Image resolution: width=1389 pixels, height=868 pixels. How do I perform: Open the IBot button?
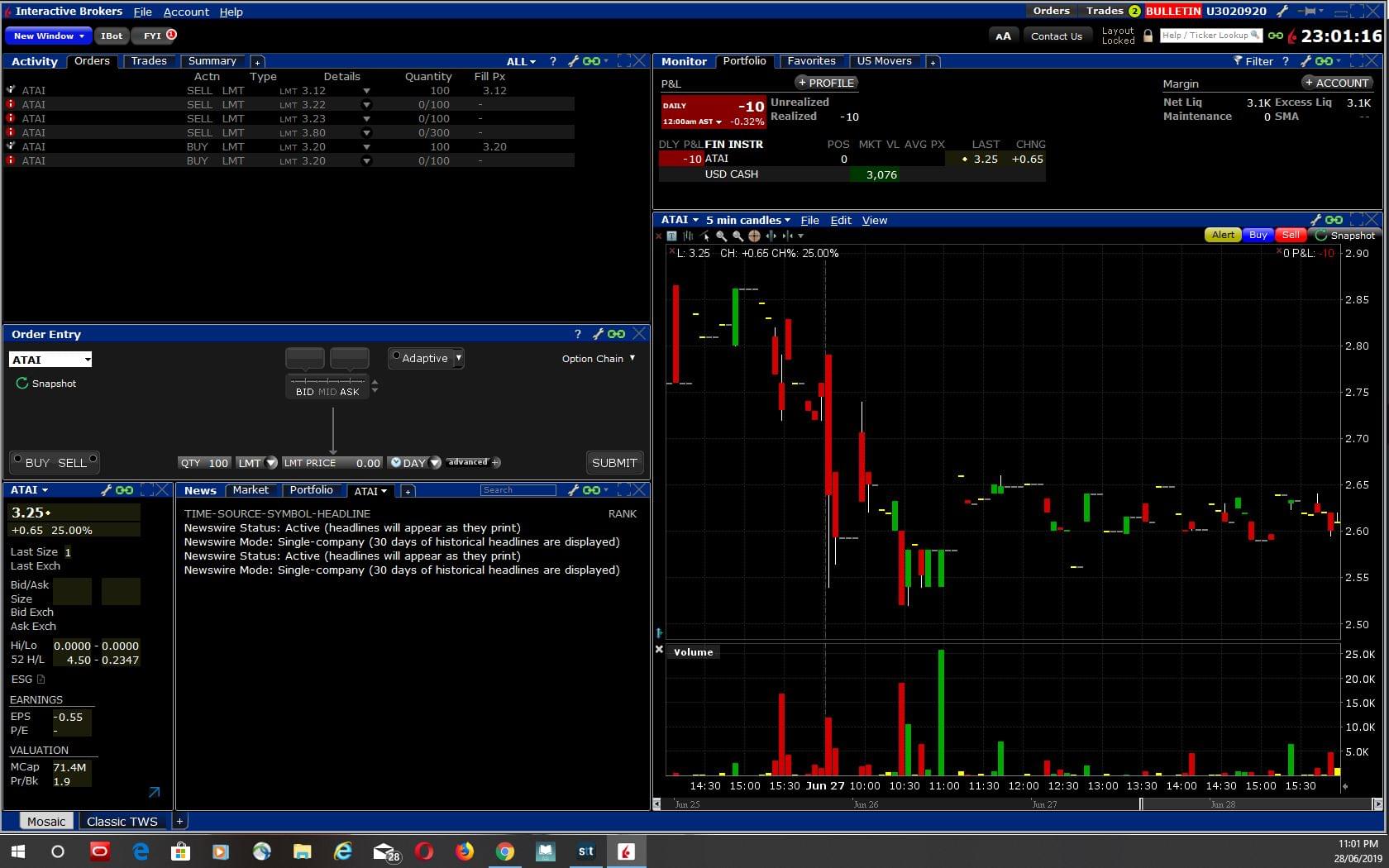click(x=112, y=36)
